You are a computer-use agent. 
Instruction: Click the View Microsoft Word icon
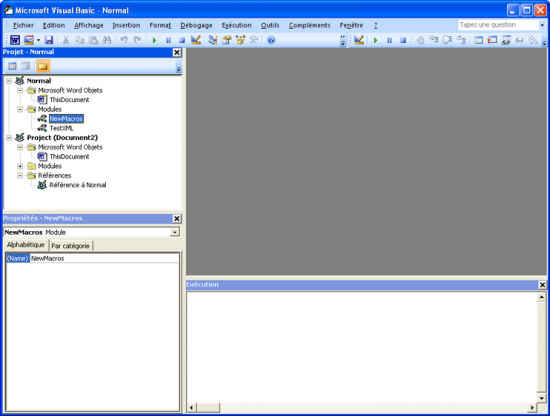(15, 40)
